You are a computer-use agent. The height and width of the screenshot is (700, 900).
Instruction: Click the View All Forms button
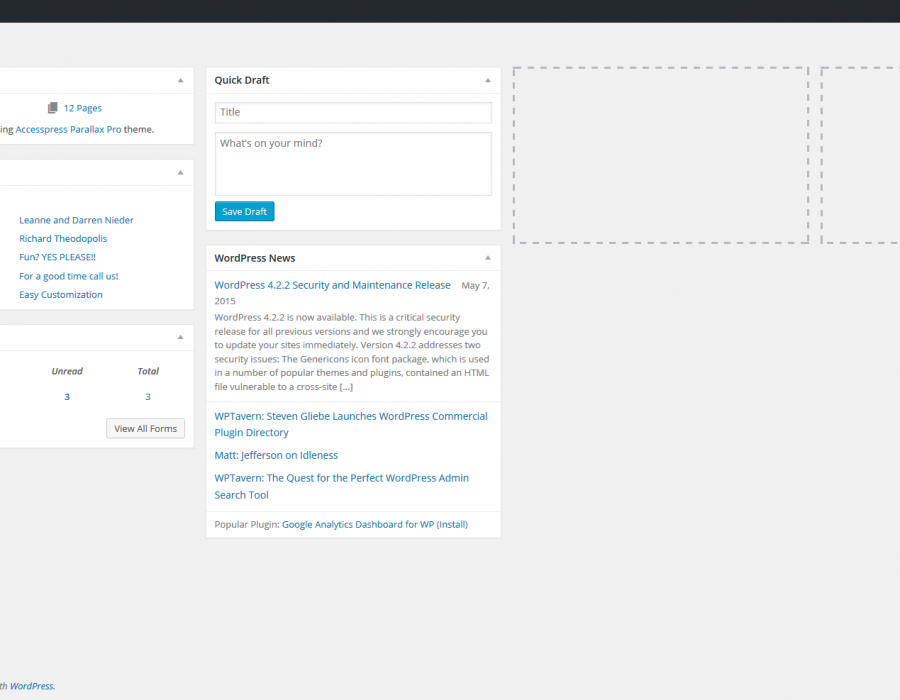click(x=145, y=429)
